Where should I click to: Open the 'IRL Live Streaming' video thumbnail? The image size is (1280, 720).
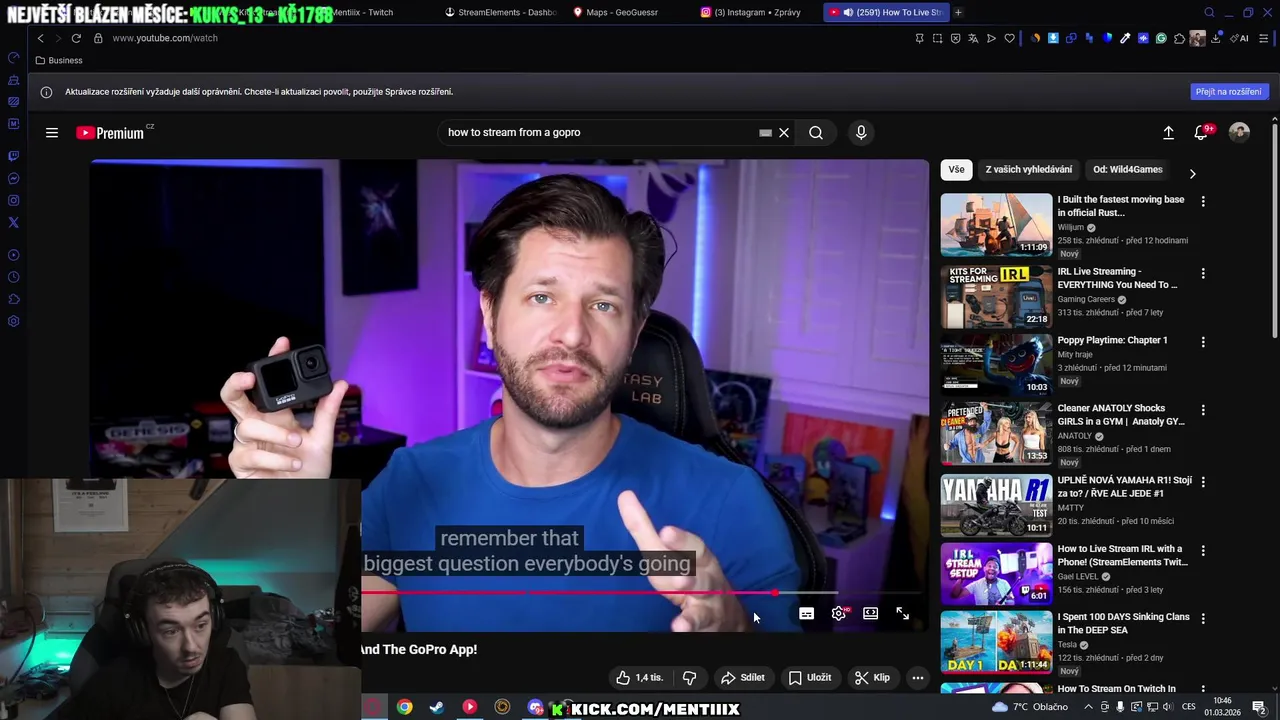[x=996, y=296]
